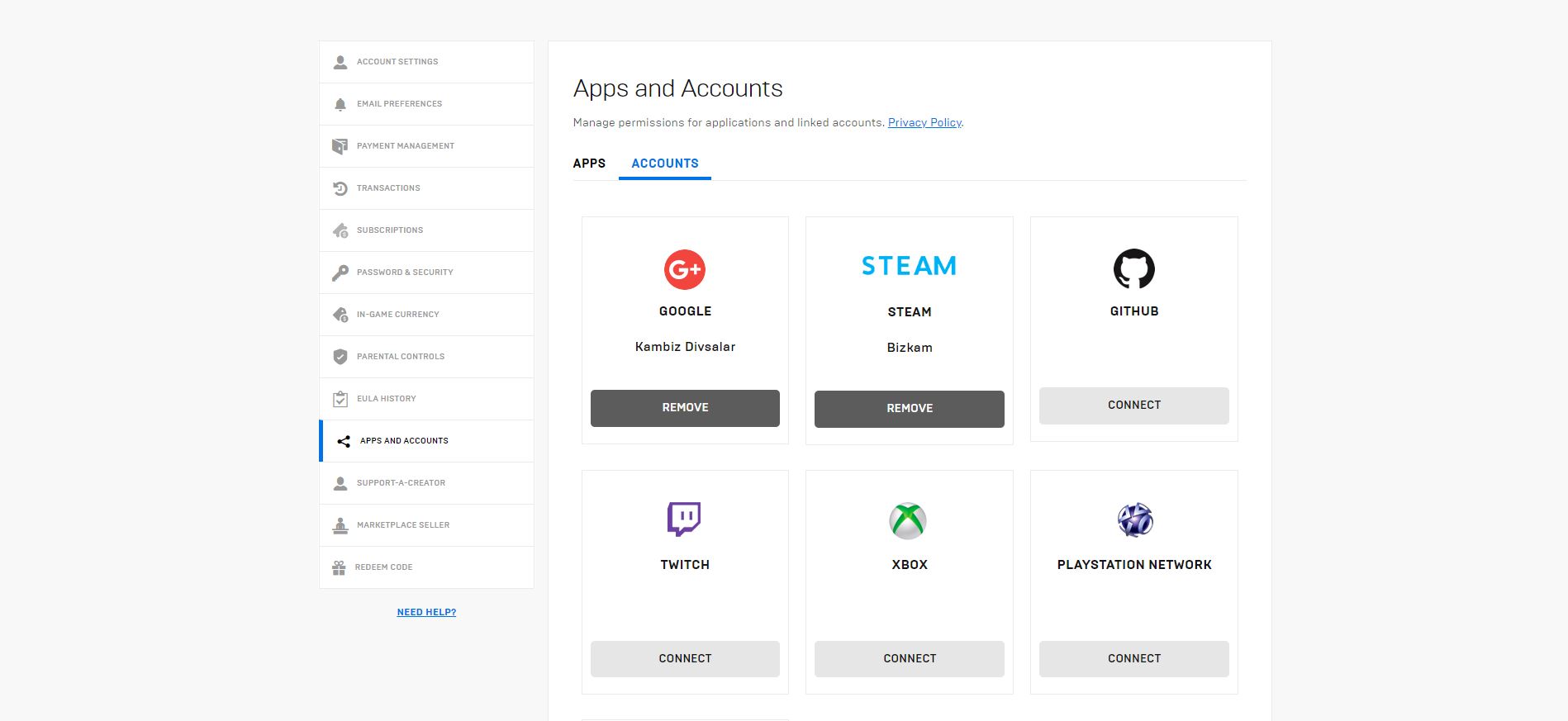Open Subscriptions menu item
The image size is (1568, 721).
426,230
